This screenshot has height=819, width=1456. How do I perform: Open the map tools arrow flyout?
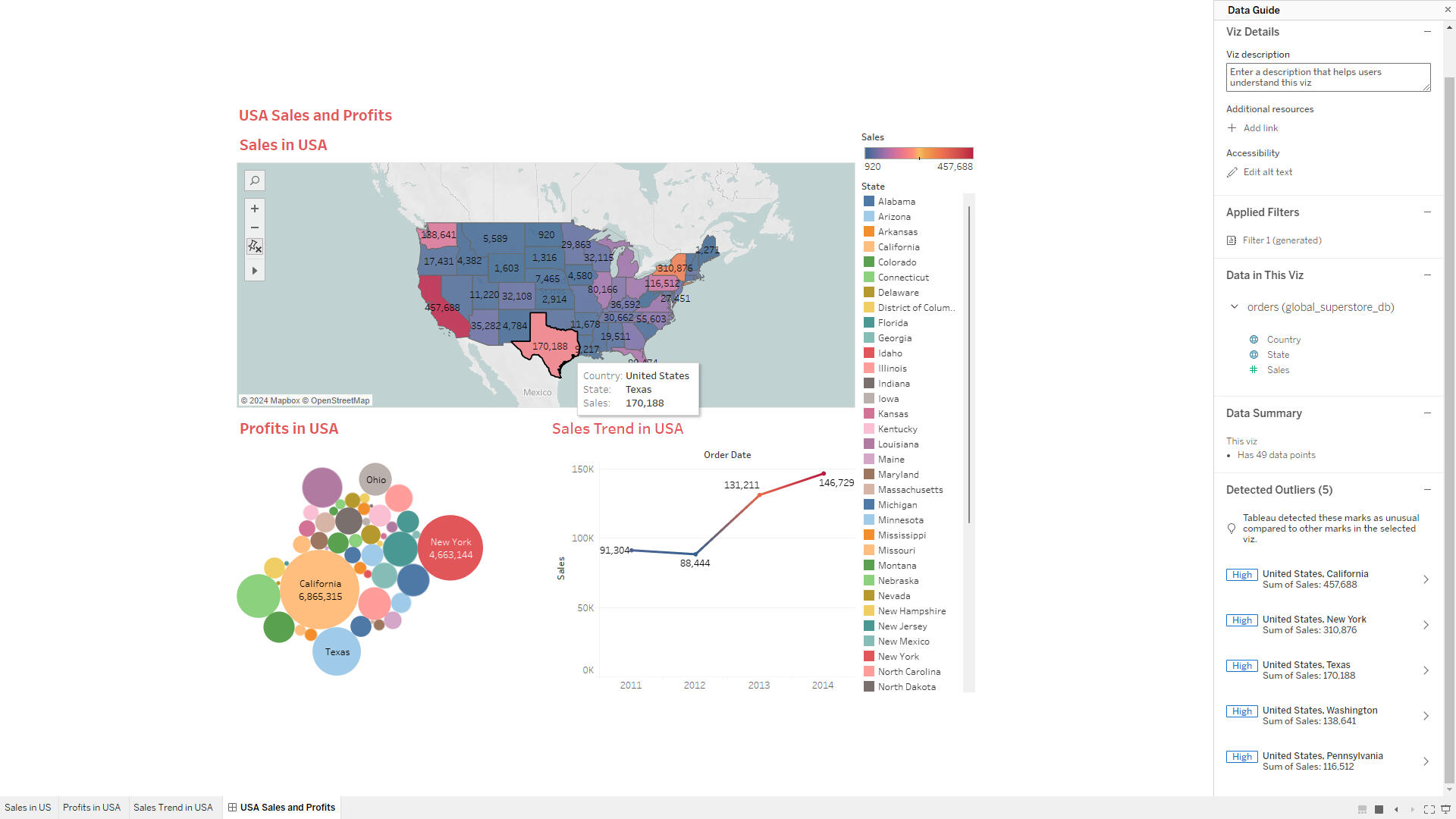click(255, 271)
